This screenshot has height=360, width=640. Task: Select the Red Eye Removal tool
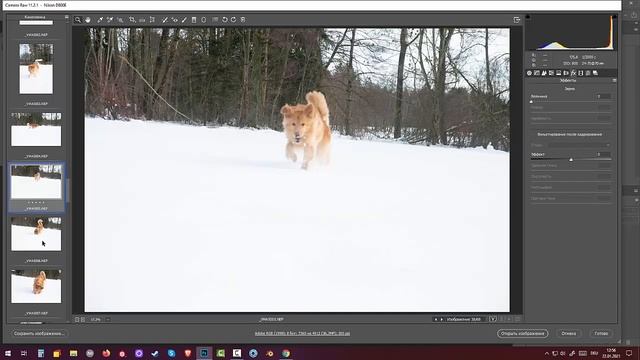[175, 20]
